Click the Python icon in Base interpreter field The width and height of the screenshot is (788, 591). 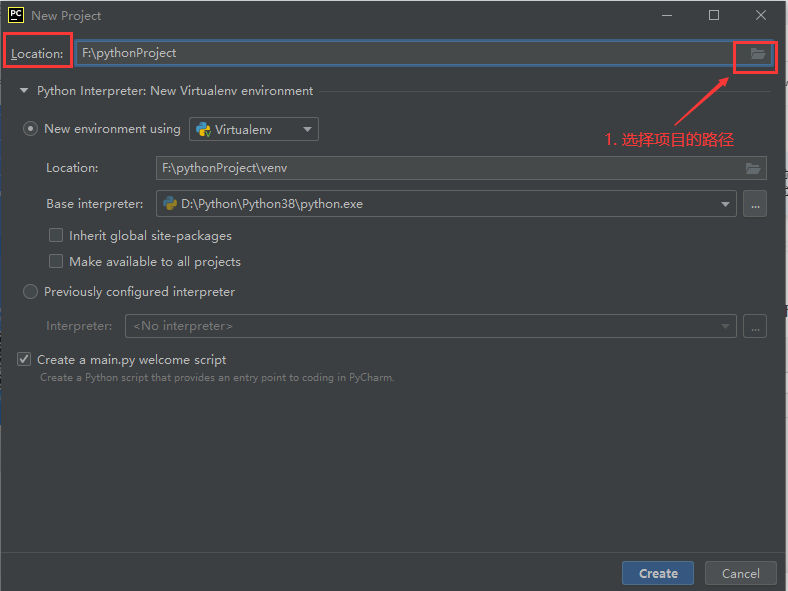tap(170, 204)
